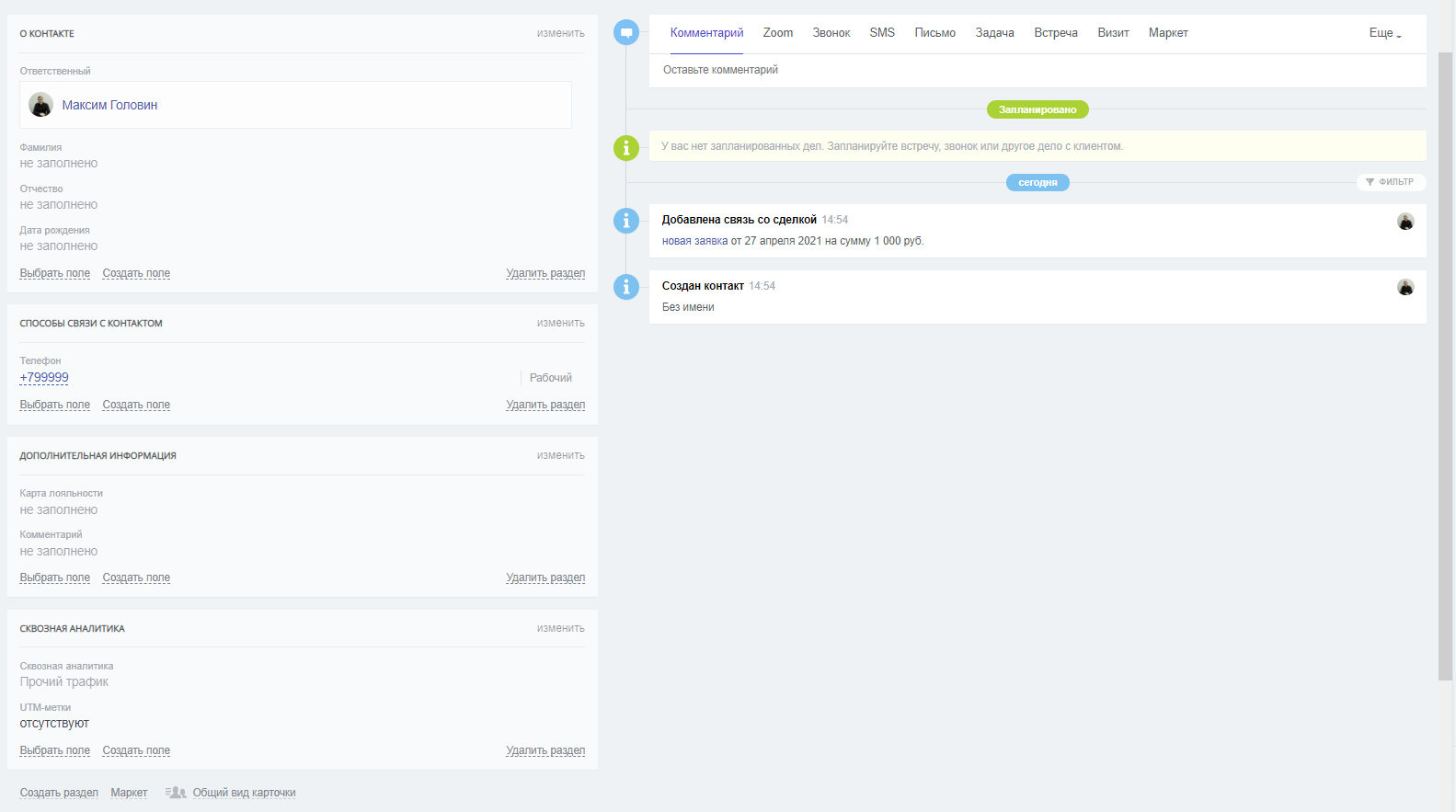Screen dimensions: 1456x812
Task: Open the 'Письмо' tab
Action: coord(934,33)
